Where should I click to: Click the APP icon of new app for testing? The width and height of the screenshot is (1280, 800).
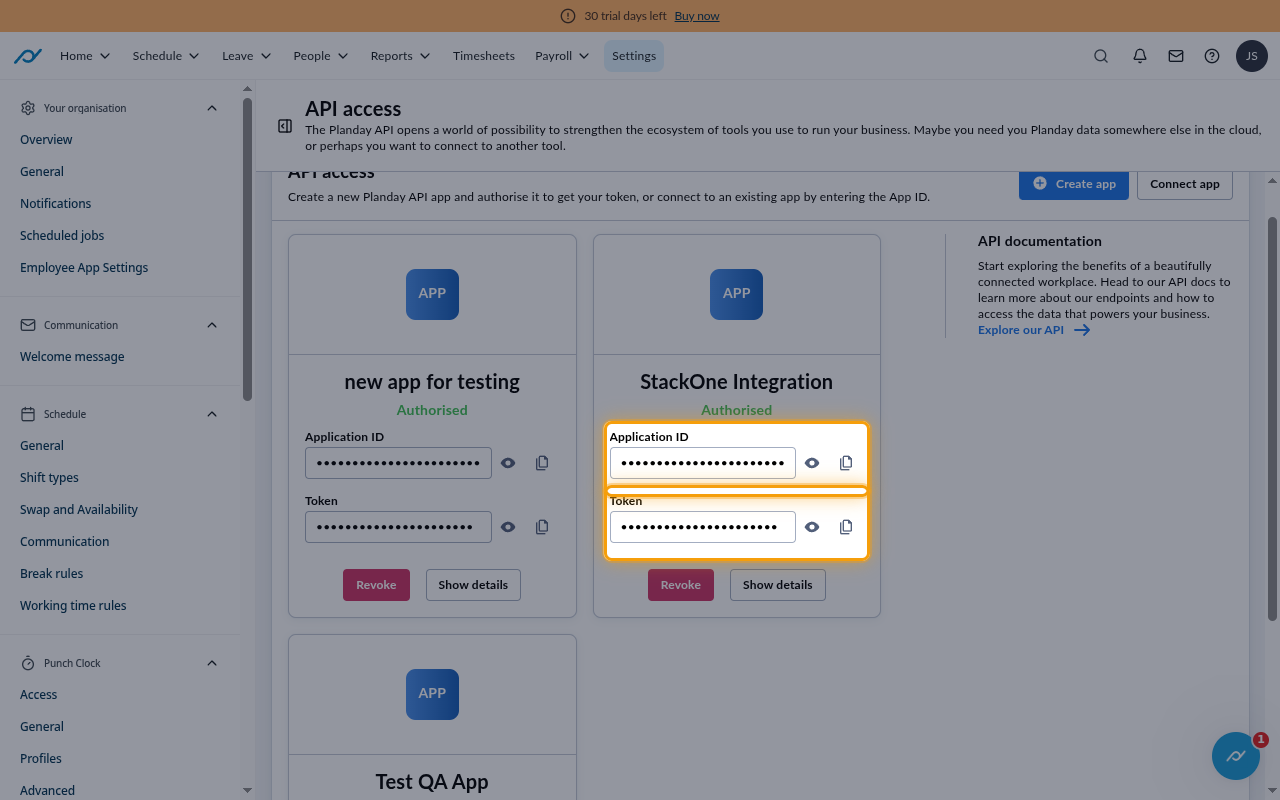(x=432, y=294)
